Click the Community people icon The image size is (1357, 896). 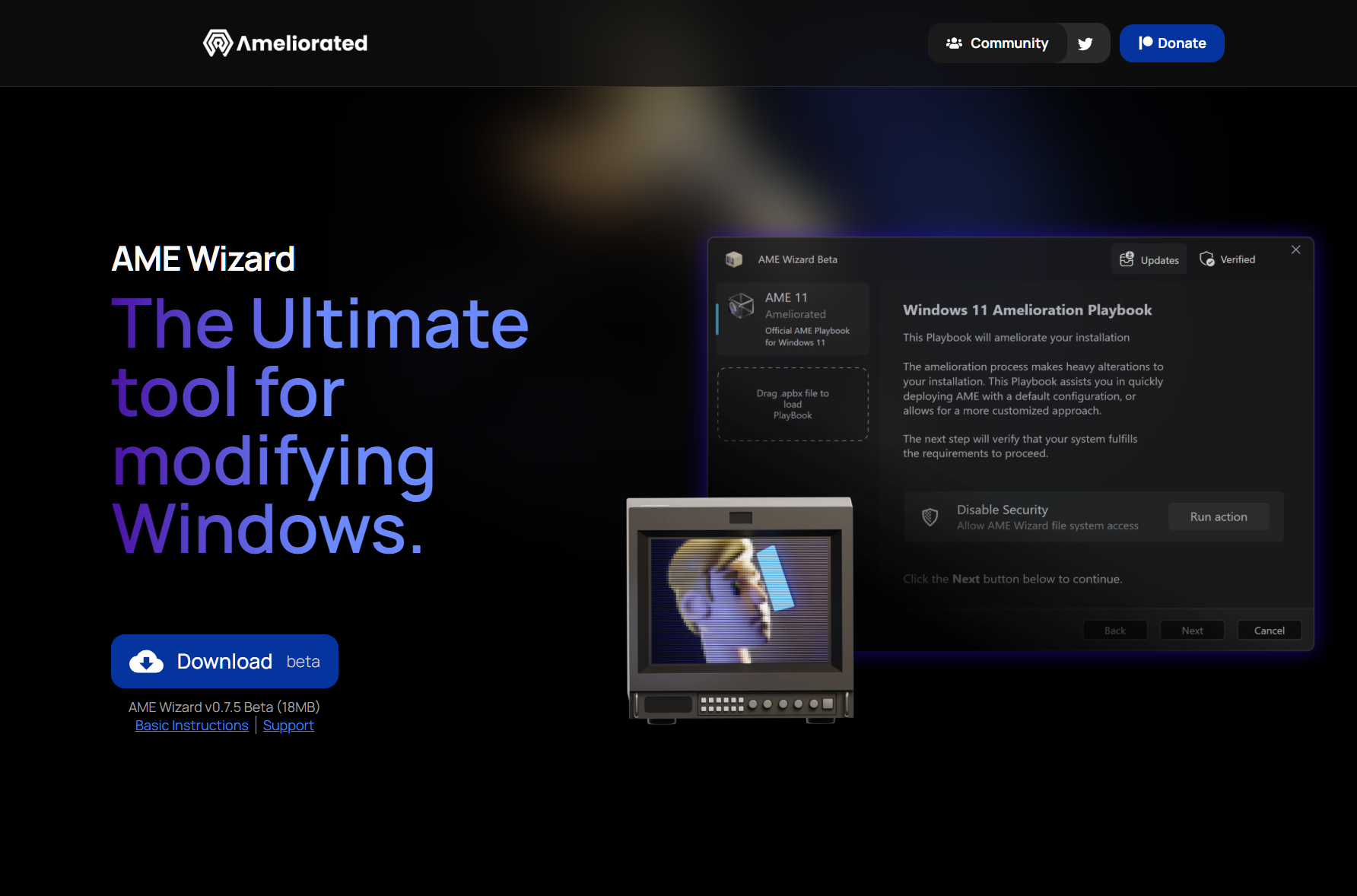point(954,43)
